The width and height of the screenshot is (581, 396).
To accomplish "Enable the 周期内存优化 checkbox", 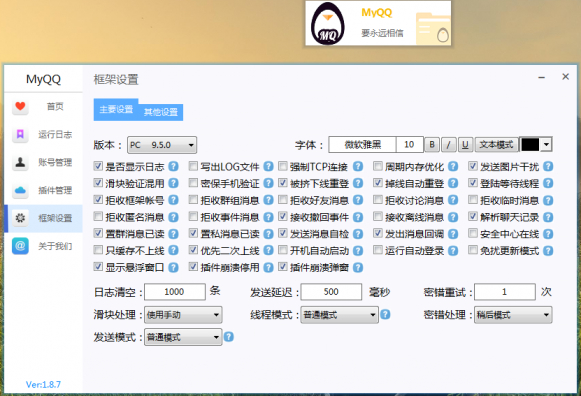I will pyautogui.click(x=378, y=166).
